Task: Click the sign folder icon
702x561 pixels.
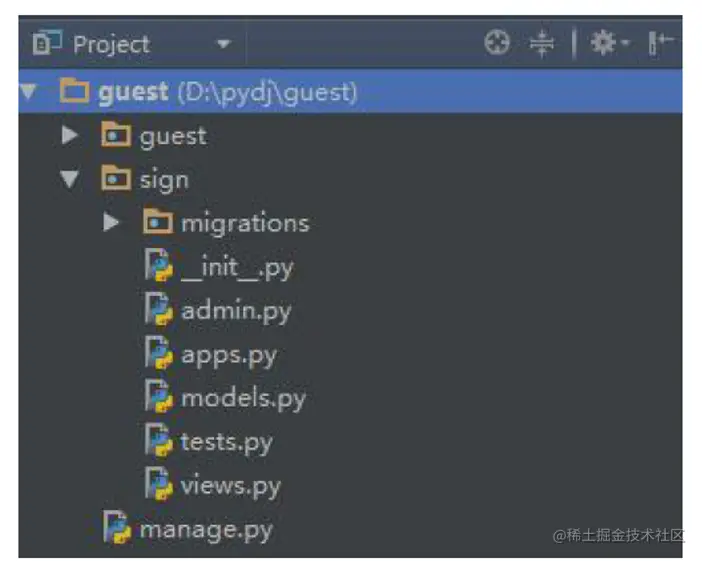Action: click(117, 179)
